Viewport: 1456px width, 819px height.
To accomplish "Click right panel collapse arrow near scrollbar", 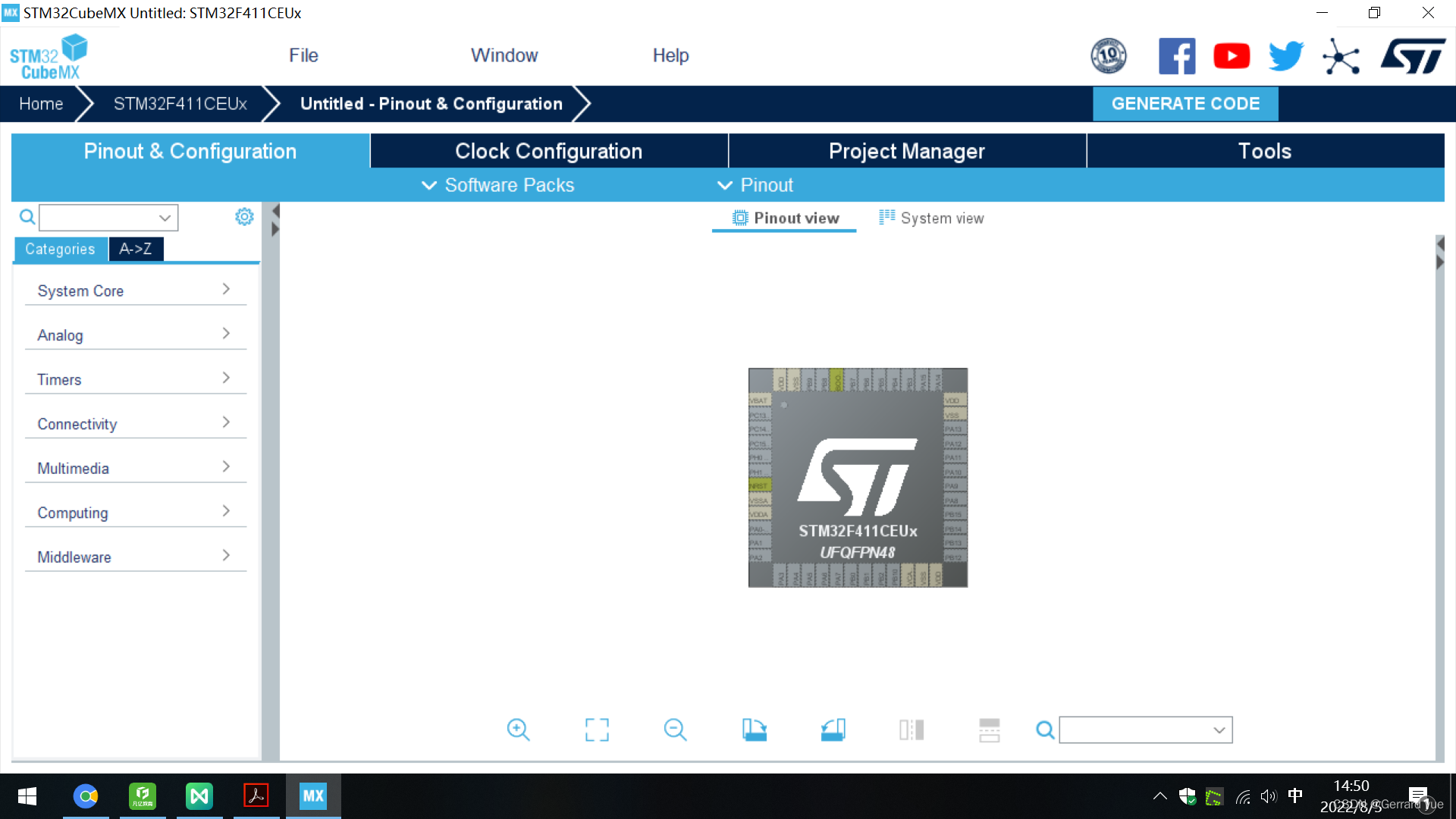I will pos(1440,244).
